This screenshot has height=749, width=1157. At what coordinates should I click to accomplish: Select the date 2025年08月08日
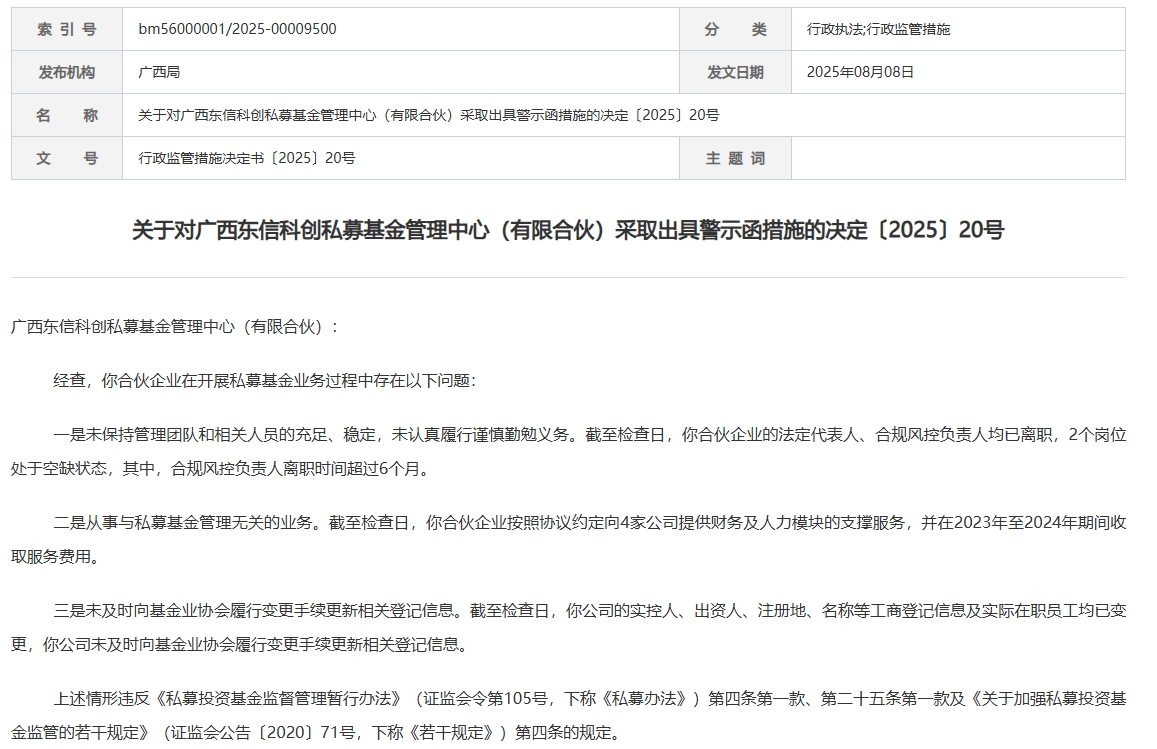pyautogui.click(x=860, y=72)
